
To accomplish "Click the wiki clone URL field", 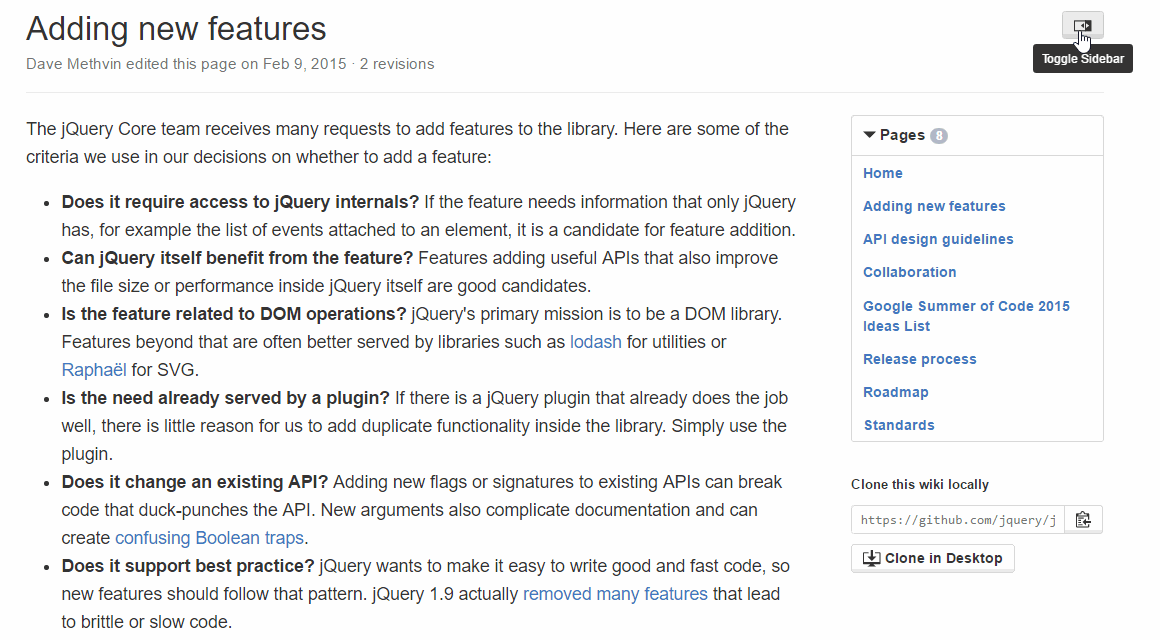I will tap(957, 520).
